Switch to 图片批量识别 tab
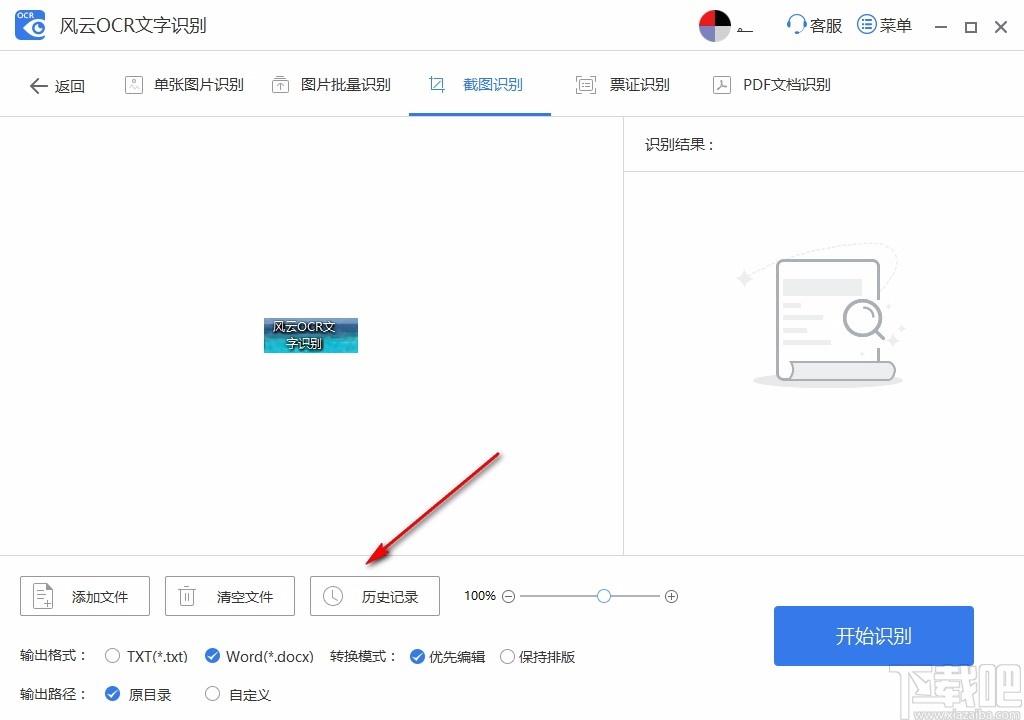The height and width of the screenshot is (720, 1024). pyautogui.click(x=331, y=85)
